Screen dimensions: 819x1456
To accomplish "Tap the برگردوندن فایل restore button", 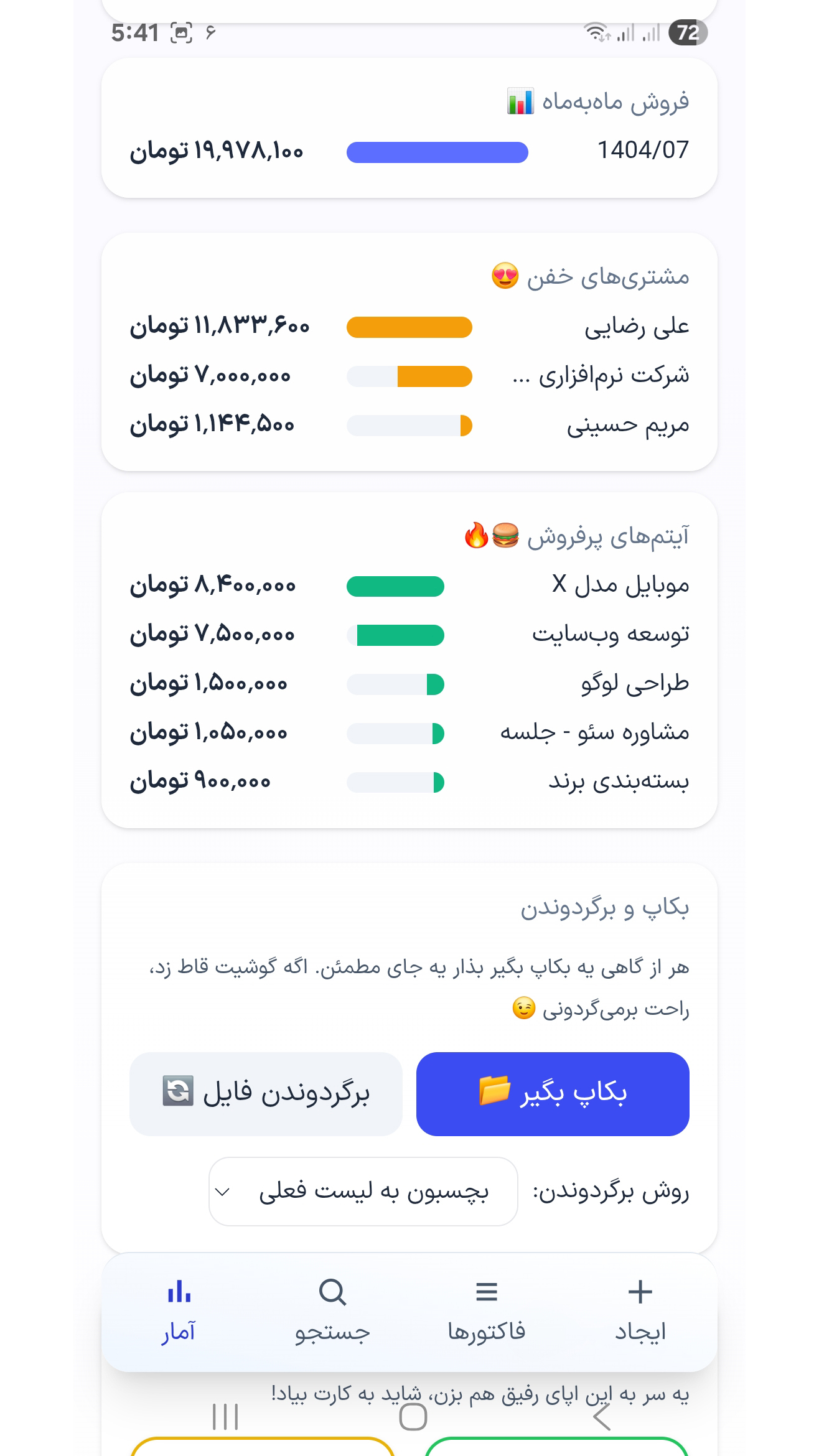I will (266, 1094).
